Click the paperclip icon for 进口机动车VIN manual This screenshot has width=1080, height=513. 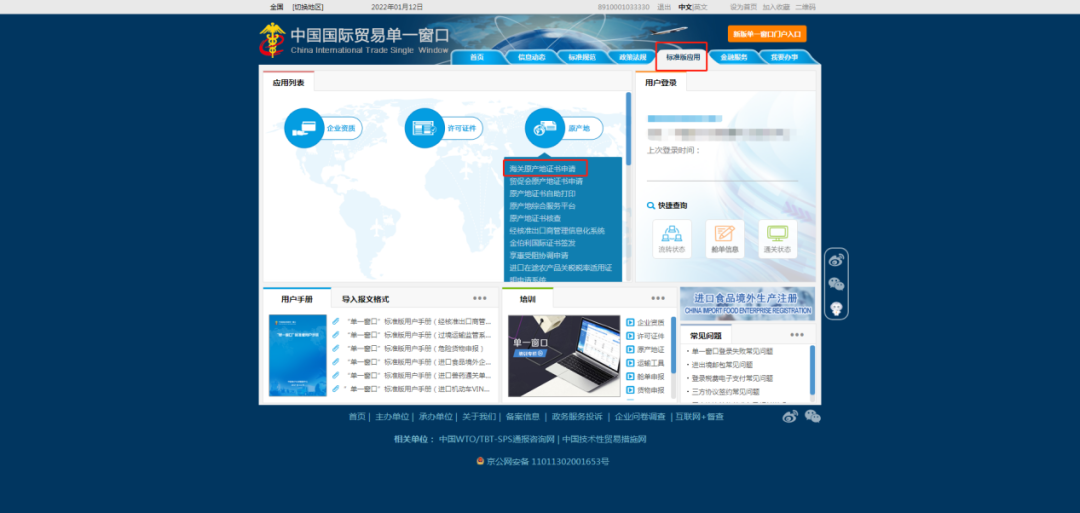tap(335, 388)
